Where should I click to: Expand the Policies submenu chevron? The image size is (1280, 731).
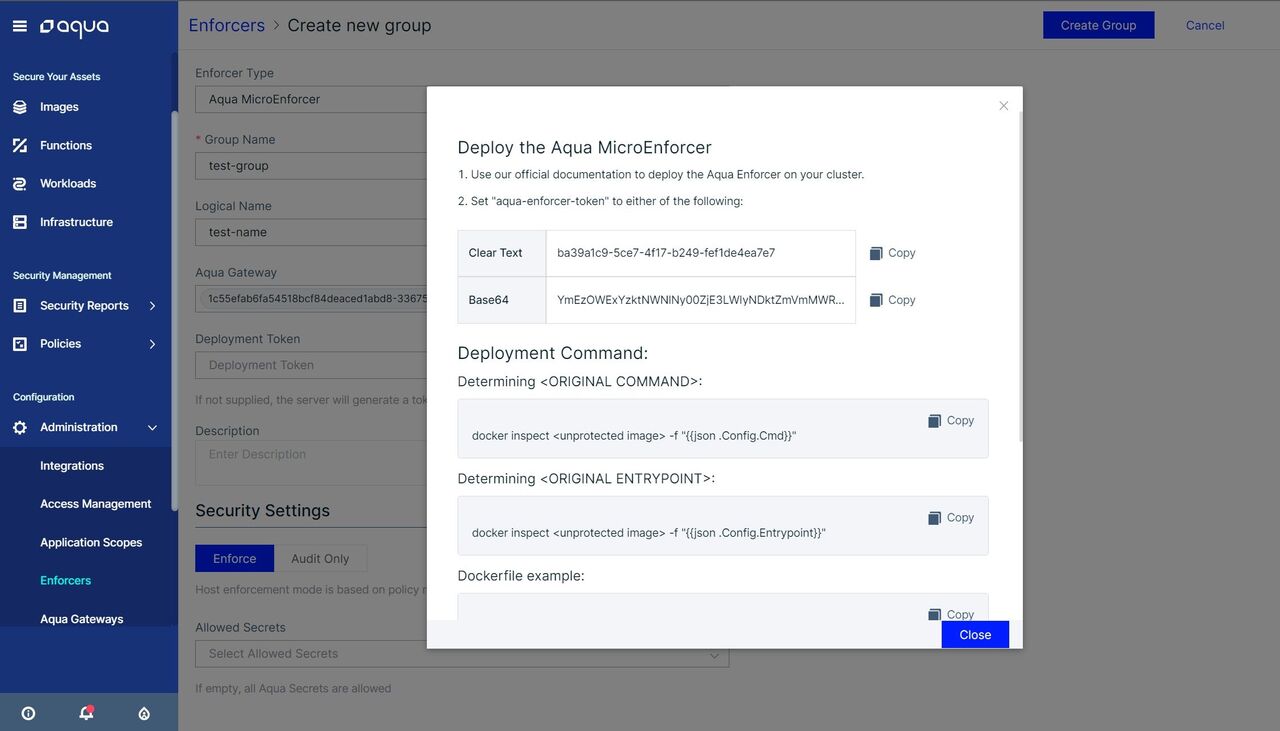(152, 344)
